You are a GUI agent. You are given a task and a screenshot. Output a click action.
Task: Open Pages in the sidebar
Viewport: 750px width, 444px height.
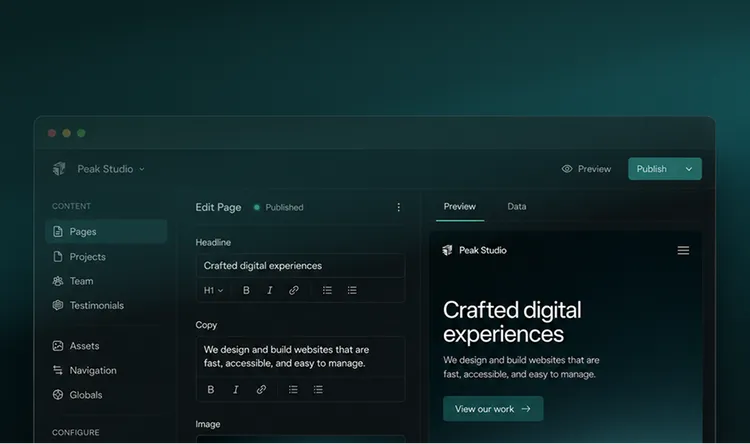106,232
